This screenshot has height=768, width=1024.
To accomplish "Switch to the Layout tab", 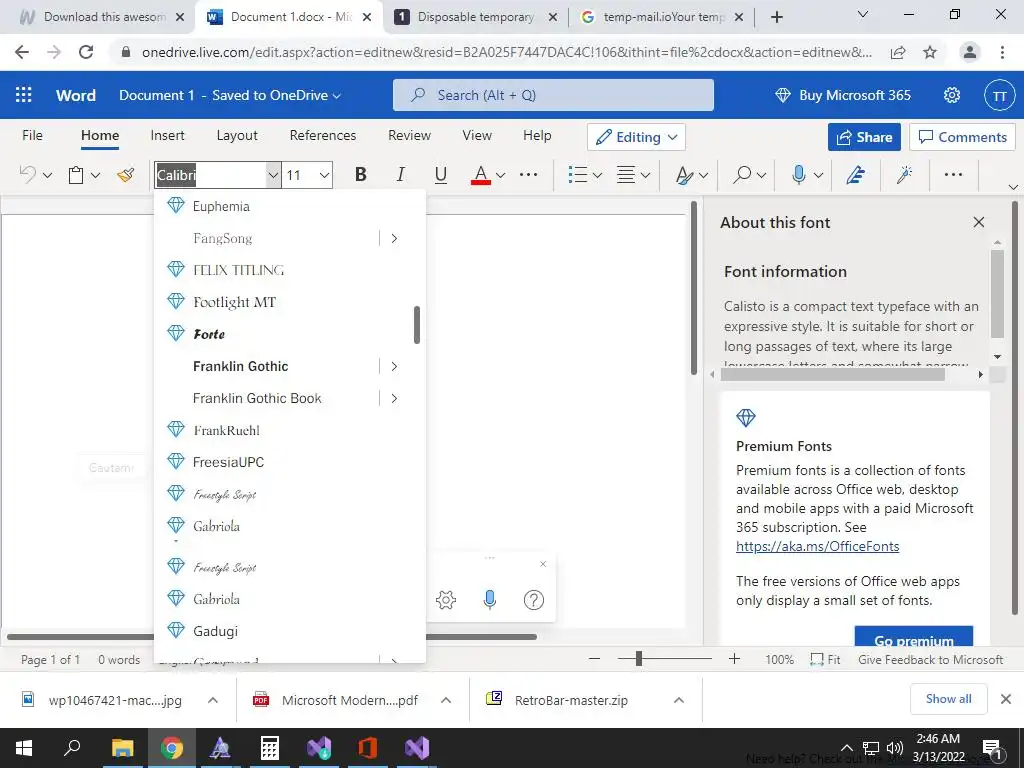I will [x=237, y=136].
